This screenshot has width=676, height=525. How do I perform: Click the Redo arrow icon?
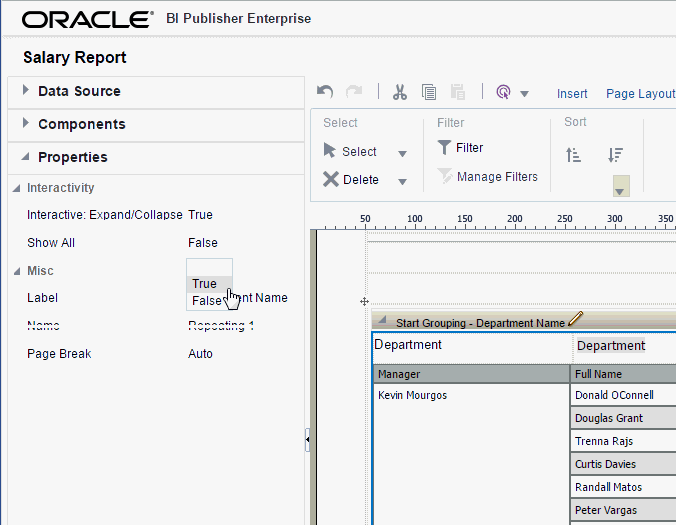coord(354,91)
